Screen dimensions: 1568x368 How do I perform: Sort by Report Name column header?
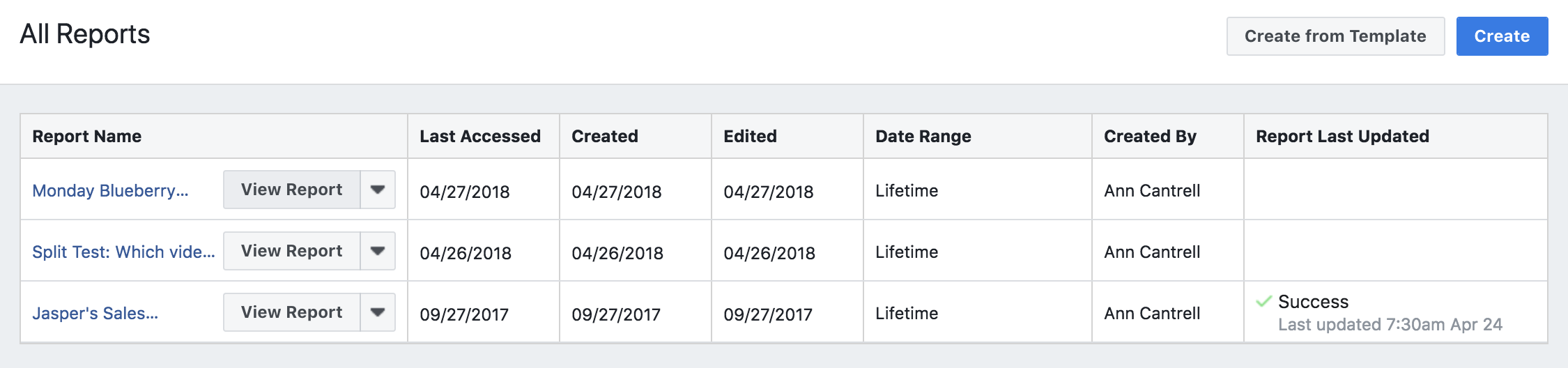tap(87, 137)
